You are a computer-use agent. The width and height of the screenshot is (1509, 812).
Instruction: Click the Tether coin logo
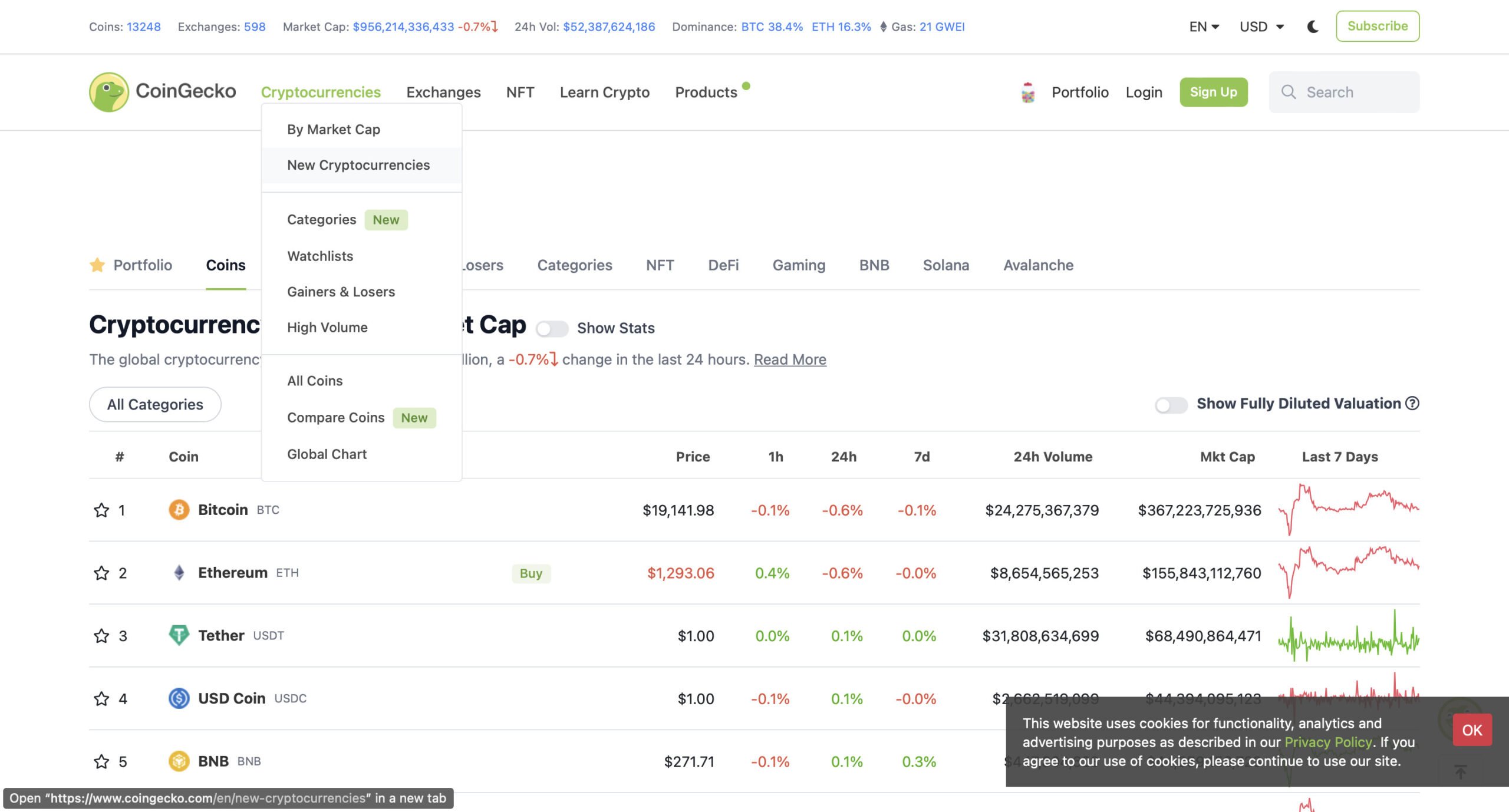point(179,635)
